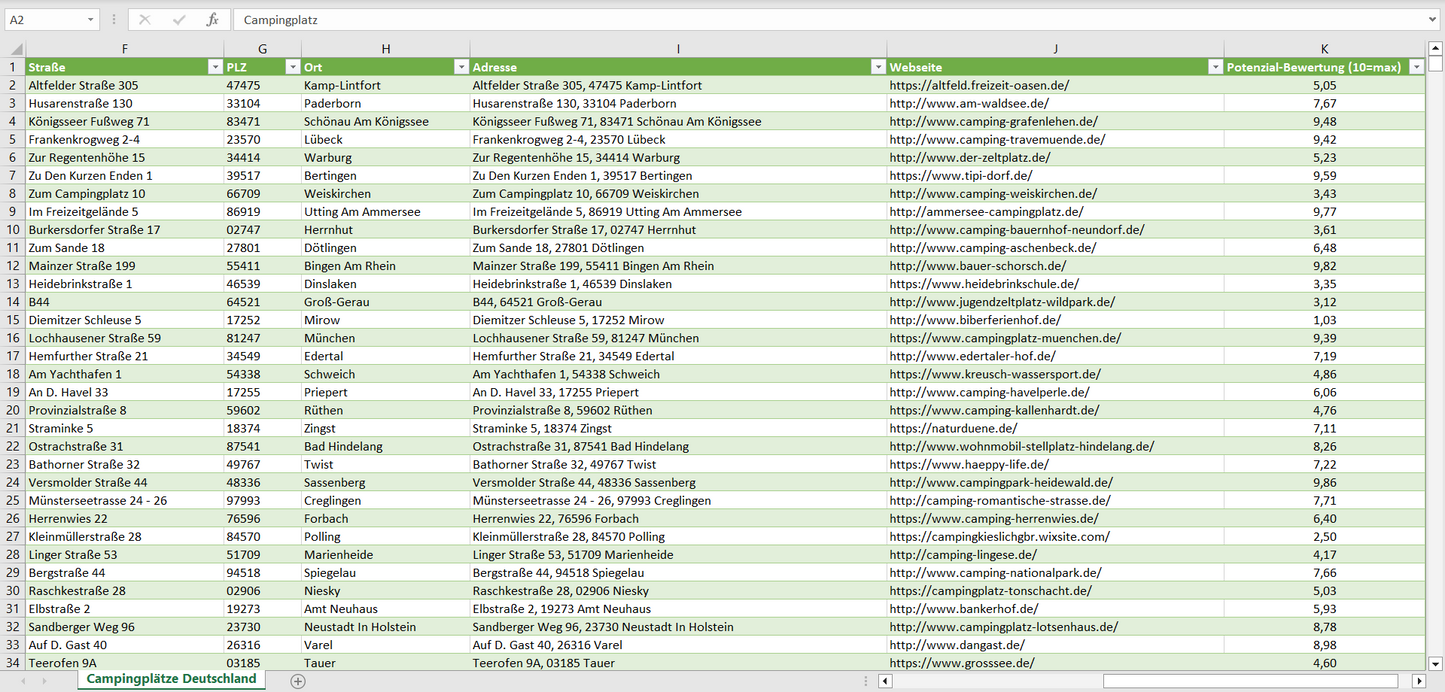
Task: Open the Straße column filter dropdown
Action: click(x=214, y=67)
